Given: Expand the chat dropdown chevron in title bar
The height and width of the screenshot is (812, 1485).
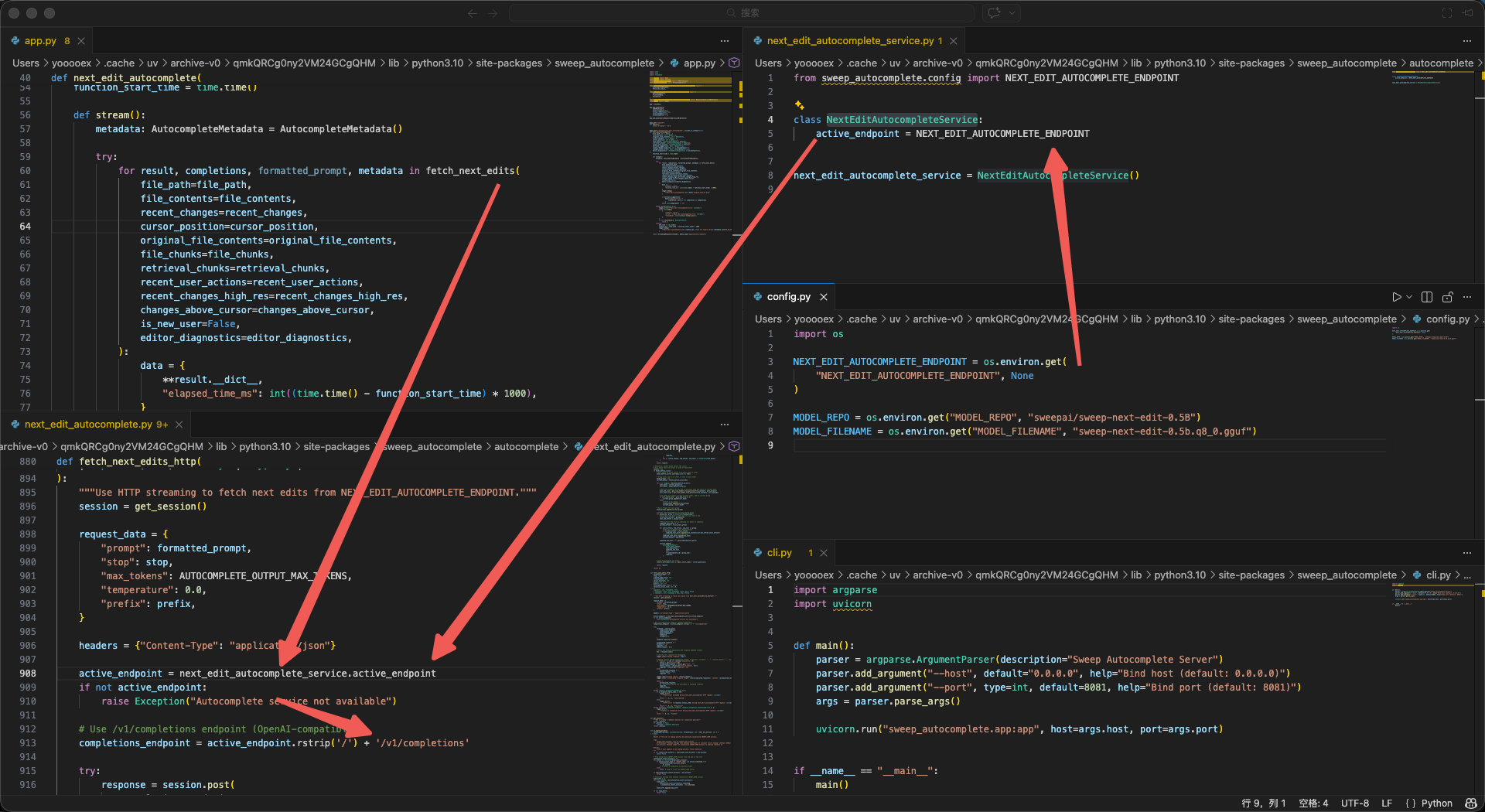Looking at the screenshot, I should [1012, 12].
